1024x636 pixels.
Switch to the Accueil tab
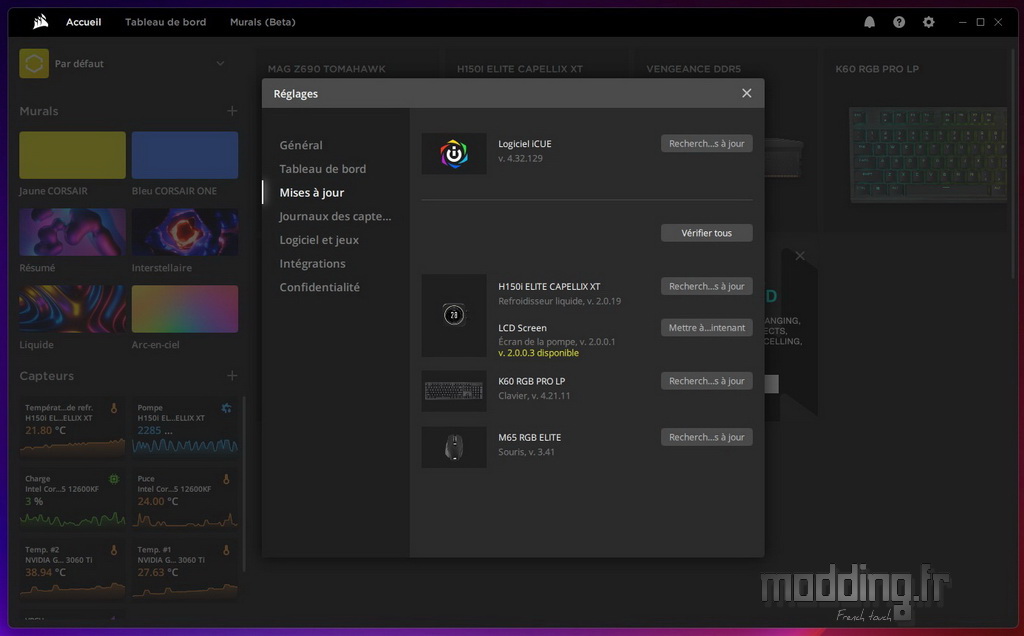pos(84,22)
